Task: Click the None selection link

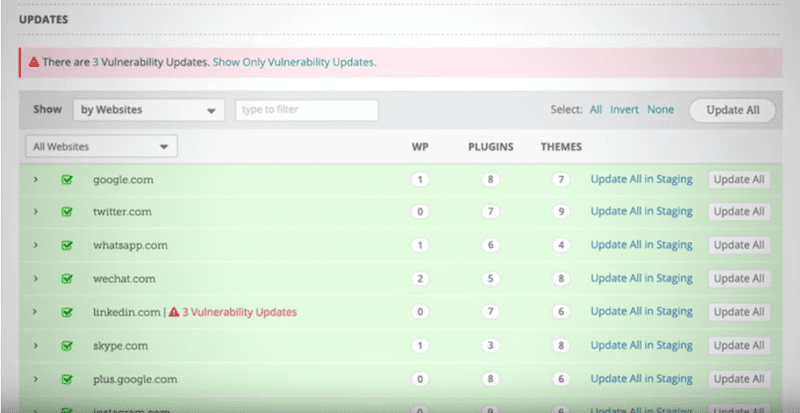Action: [x=661, y=110]
